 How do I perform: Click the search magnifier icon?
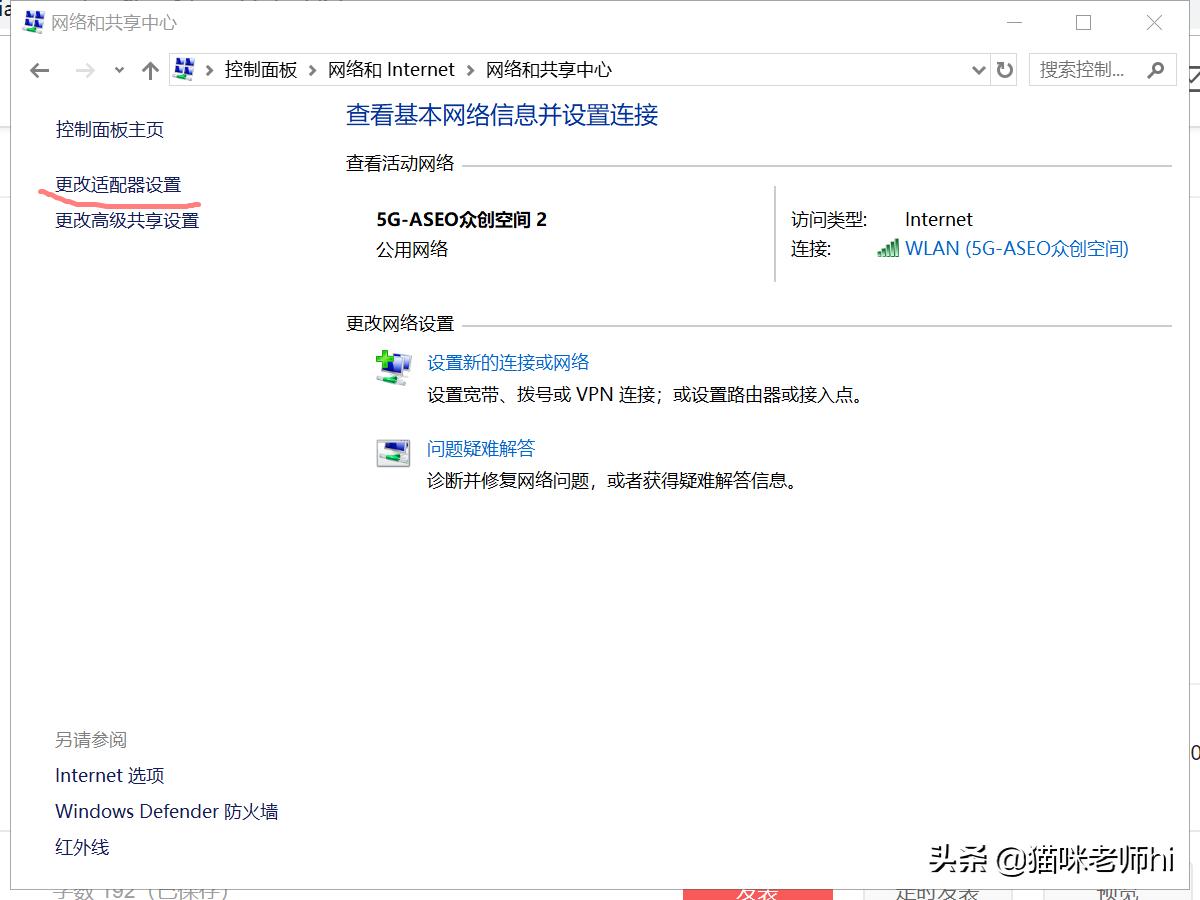[x=1155, y=69]
